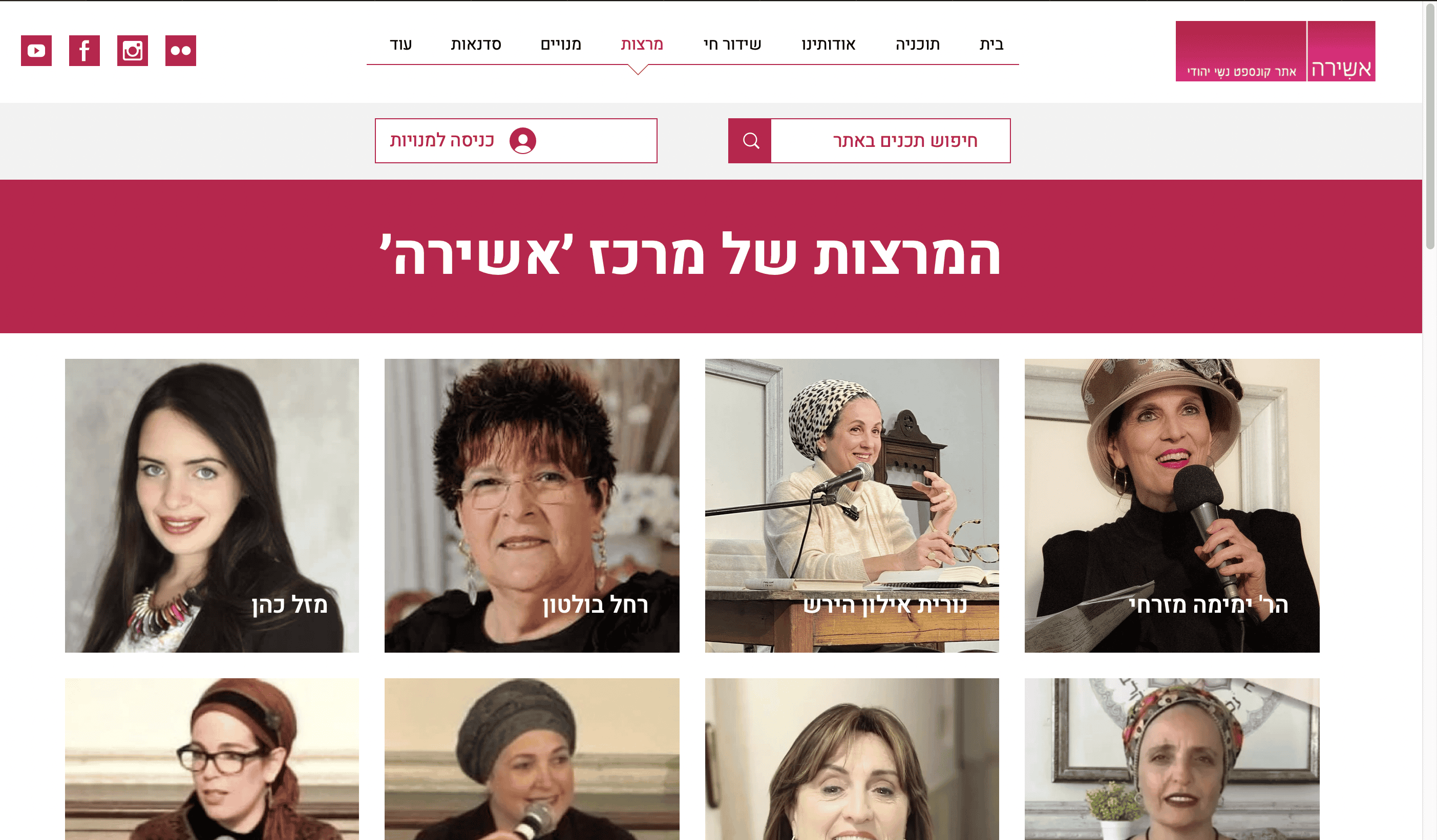The height and width of the screenshot is (840, 1437).
Task: Open the תוכניה menu item
Action: coord(918,45)
